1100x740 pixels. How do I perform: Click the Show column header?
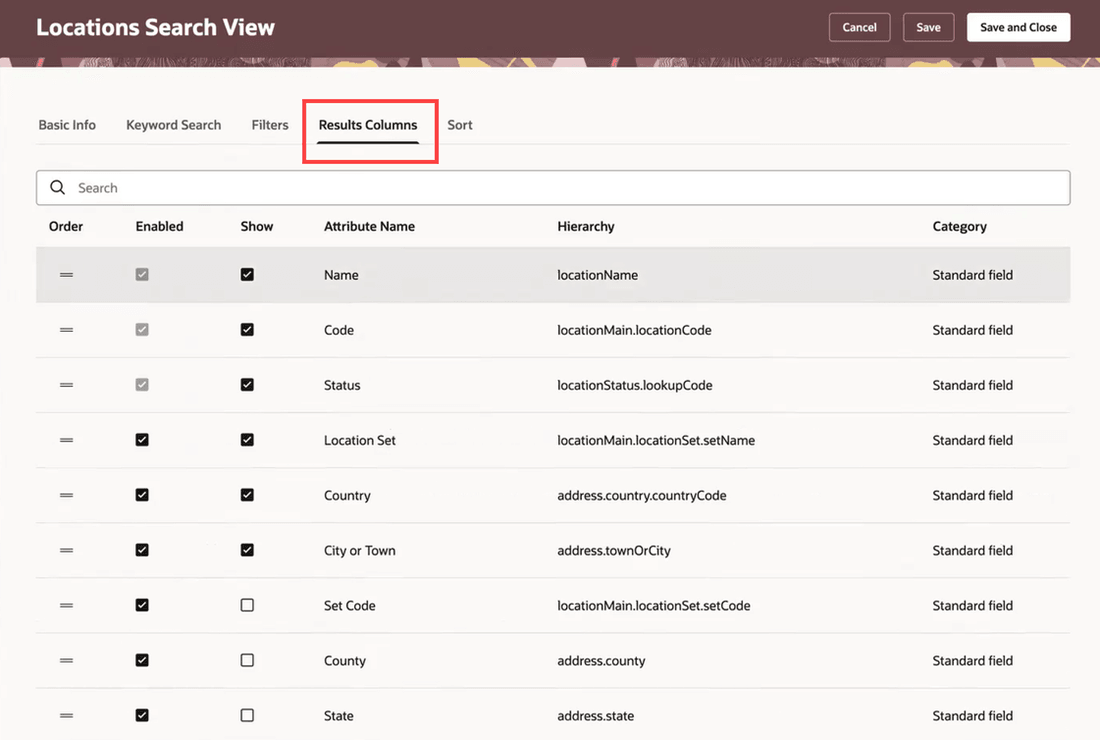click(257, 227)
